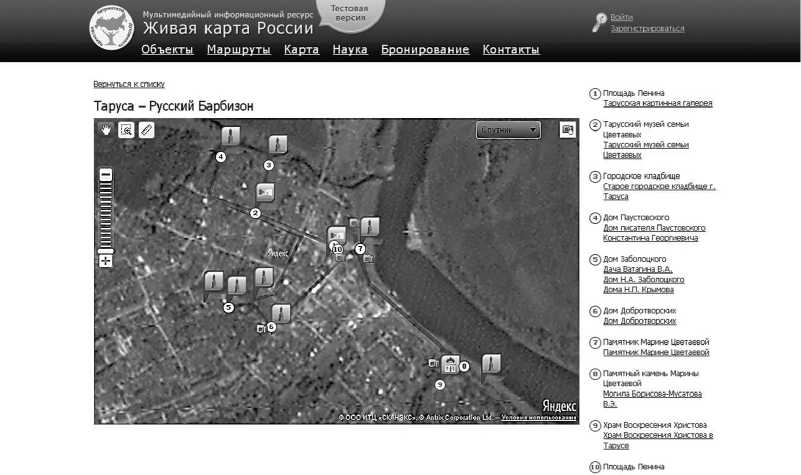Image resolution: width=801 pixels, height=475 pixels.
Task: Click the number 3 circle beside Городское кладбище
Action: [595, 177]
